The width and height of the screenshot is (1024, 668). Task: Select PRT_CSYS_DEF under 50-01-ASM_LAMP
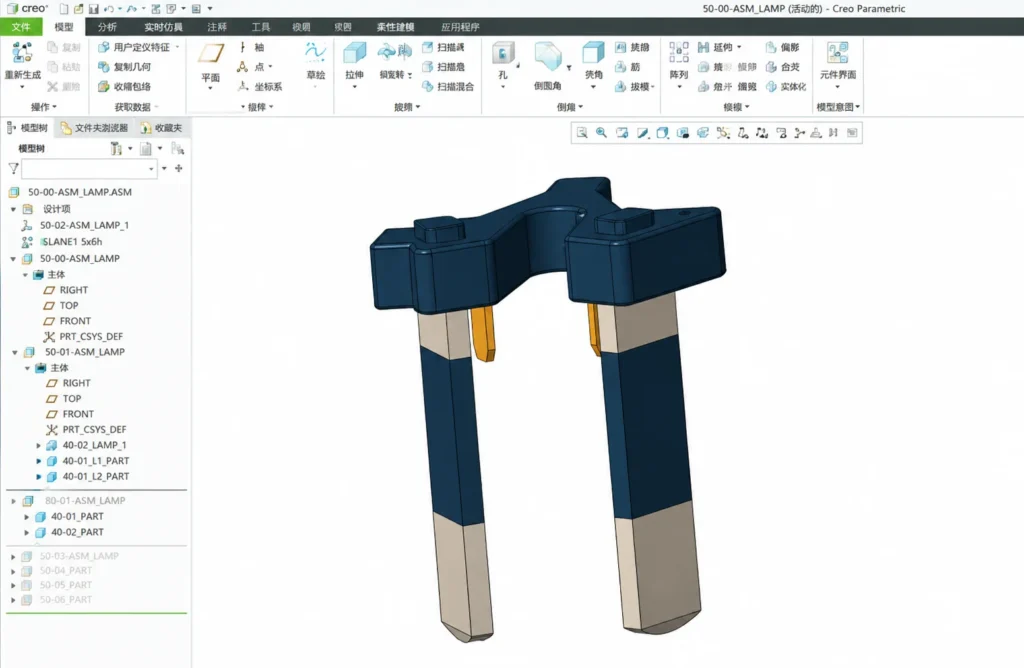[94, 430]
